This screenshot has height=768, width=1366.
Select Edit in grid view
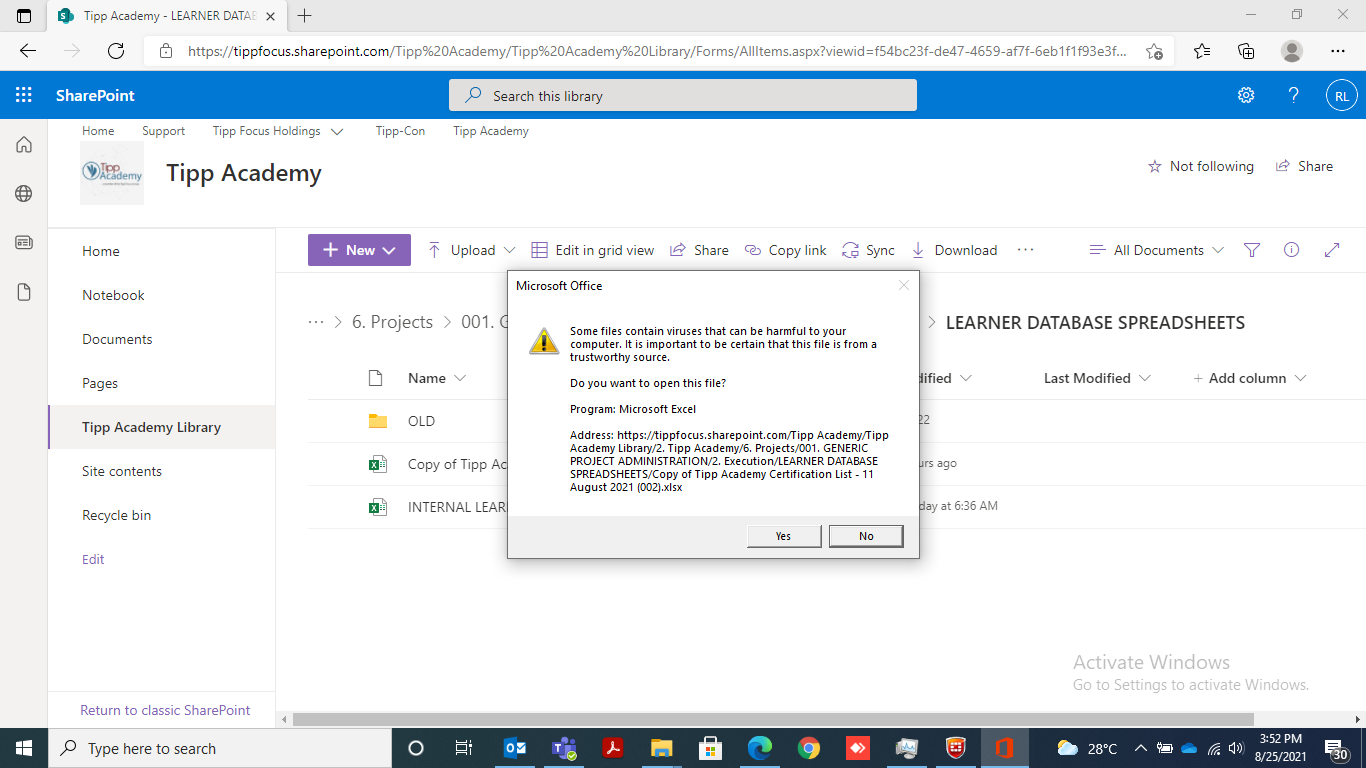click(592, 250)
